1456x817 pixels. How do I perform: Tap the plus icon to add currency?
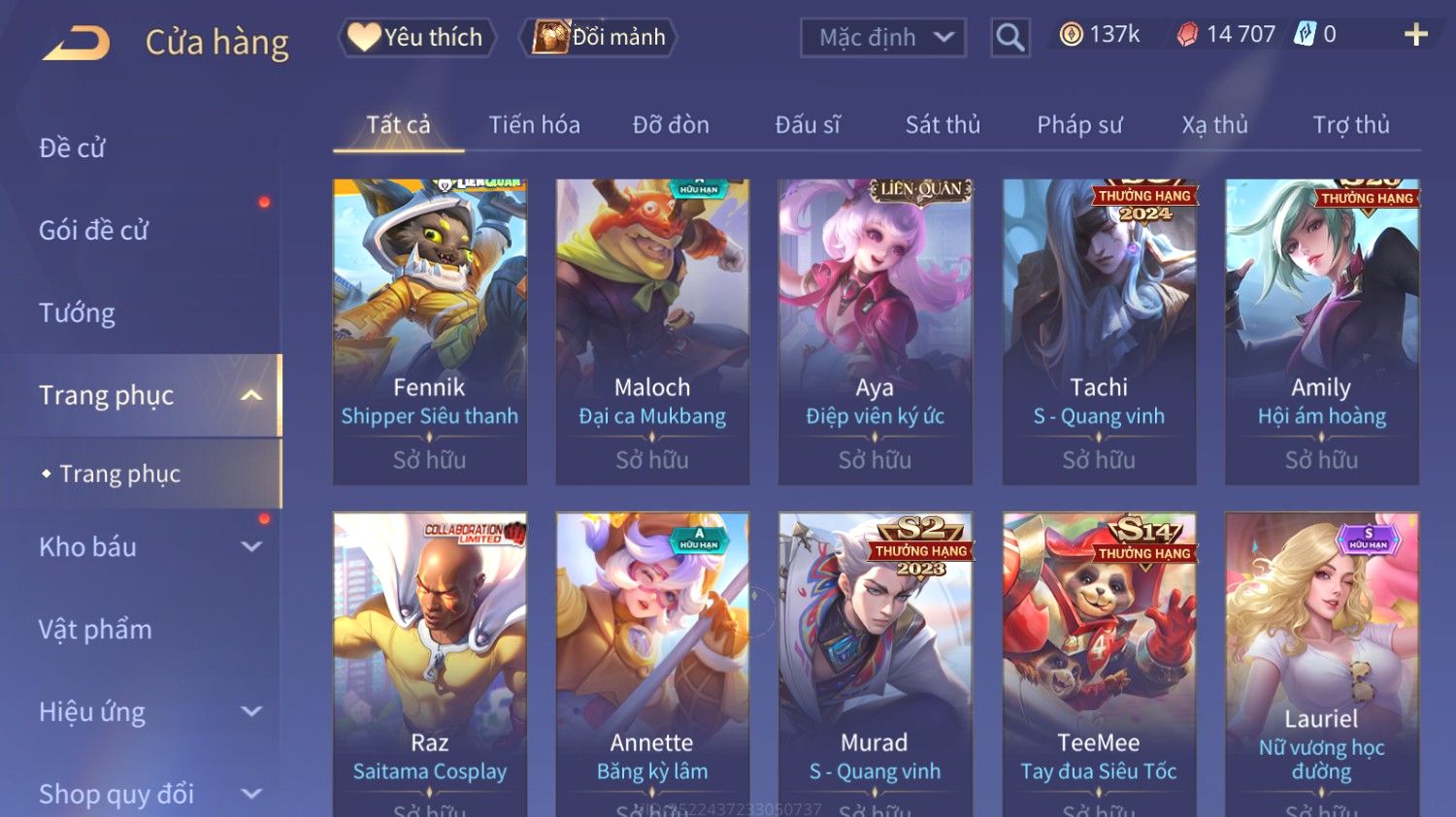[1416, 35]
